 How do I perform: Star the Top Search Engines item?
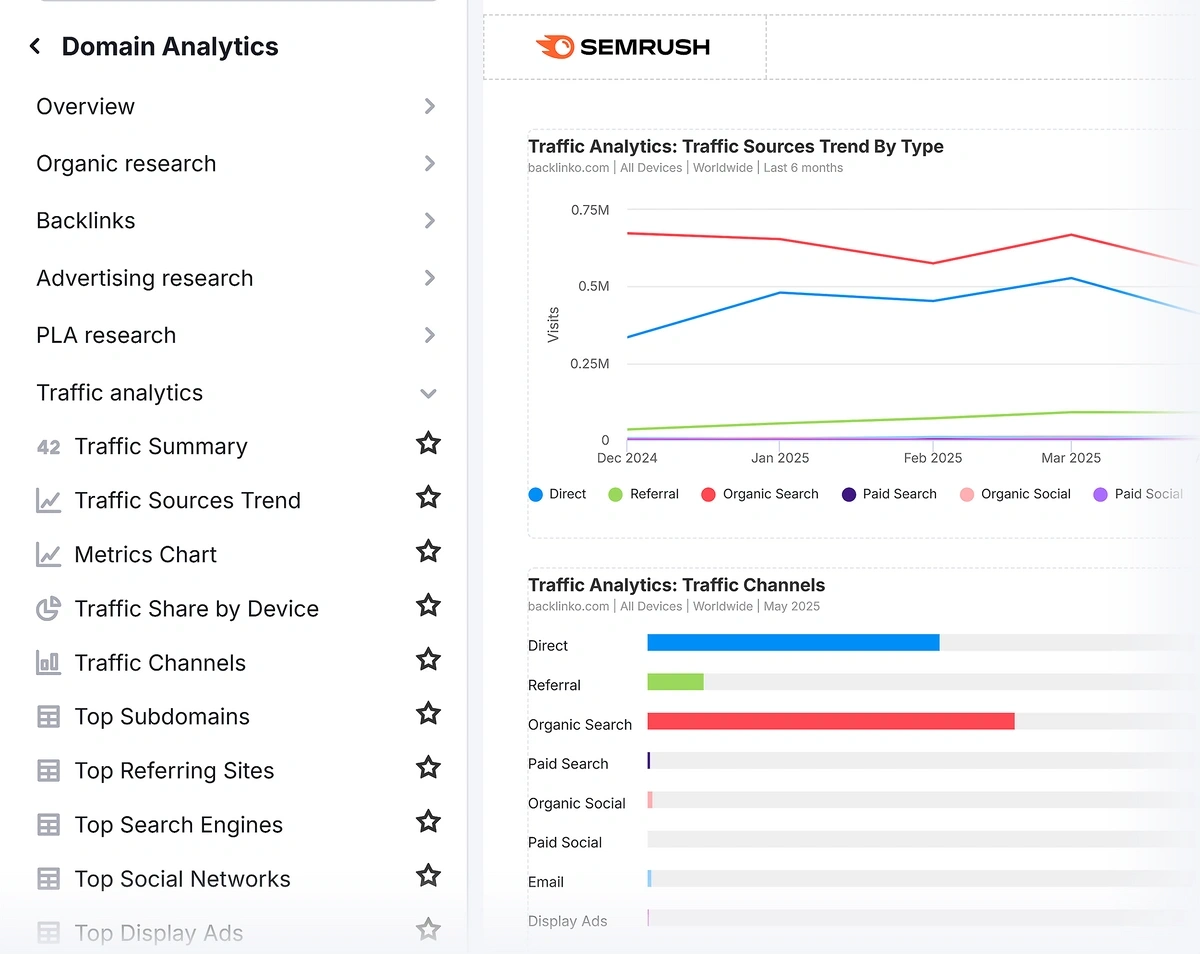tap(428, 821)
